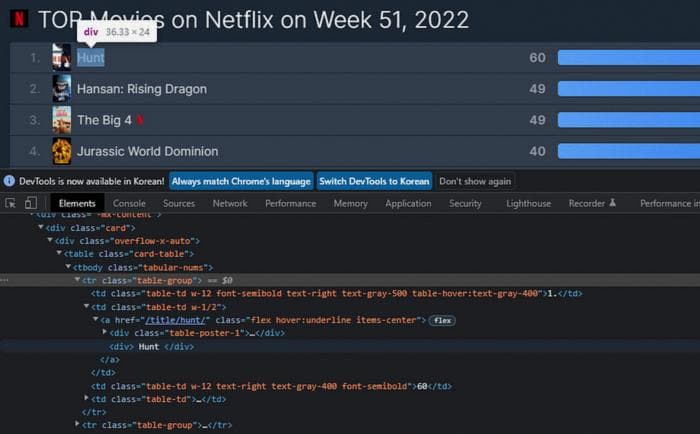The width and height of the screenshot is (700, 434).
Task: Expand the last collapsed tr table-group node
Action: pyautogui.click(x=77, y=424)
